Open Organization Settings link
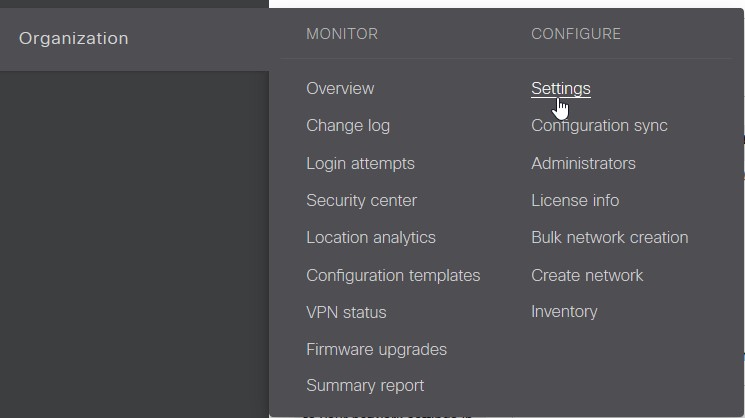The width and height of the screenshot is (745, 418). click(561, 88)
